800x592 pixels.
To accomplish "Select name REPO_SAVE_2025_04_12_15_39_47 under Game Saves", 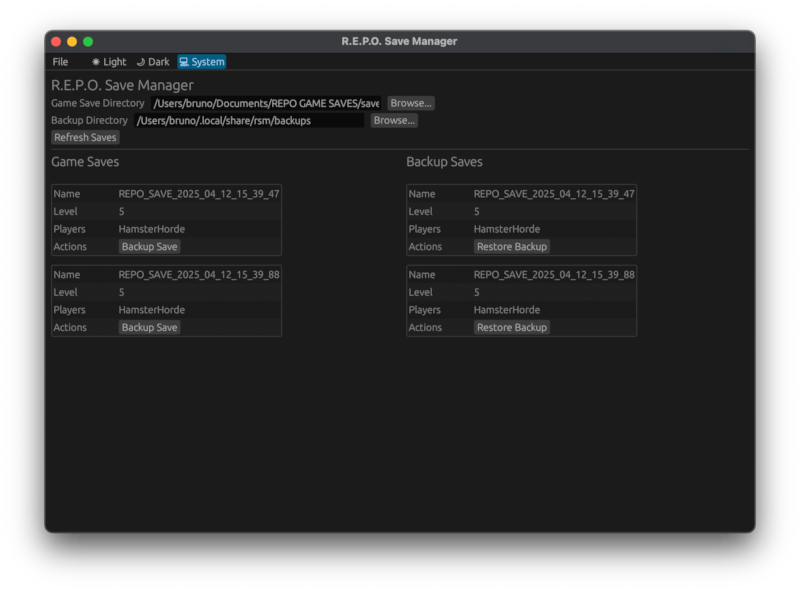I will (x=198, y=194).
